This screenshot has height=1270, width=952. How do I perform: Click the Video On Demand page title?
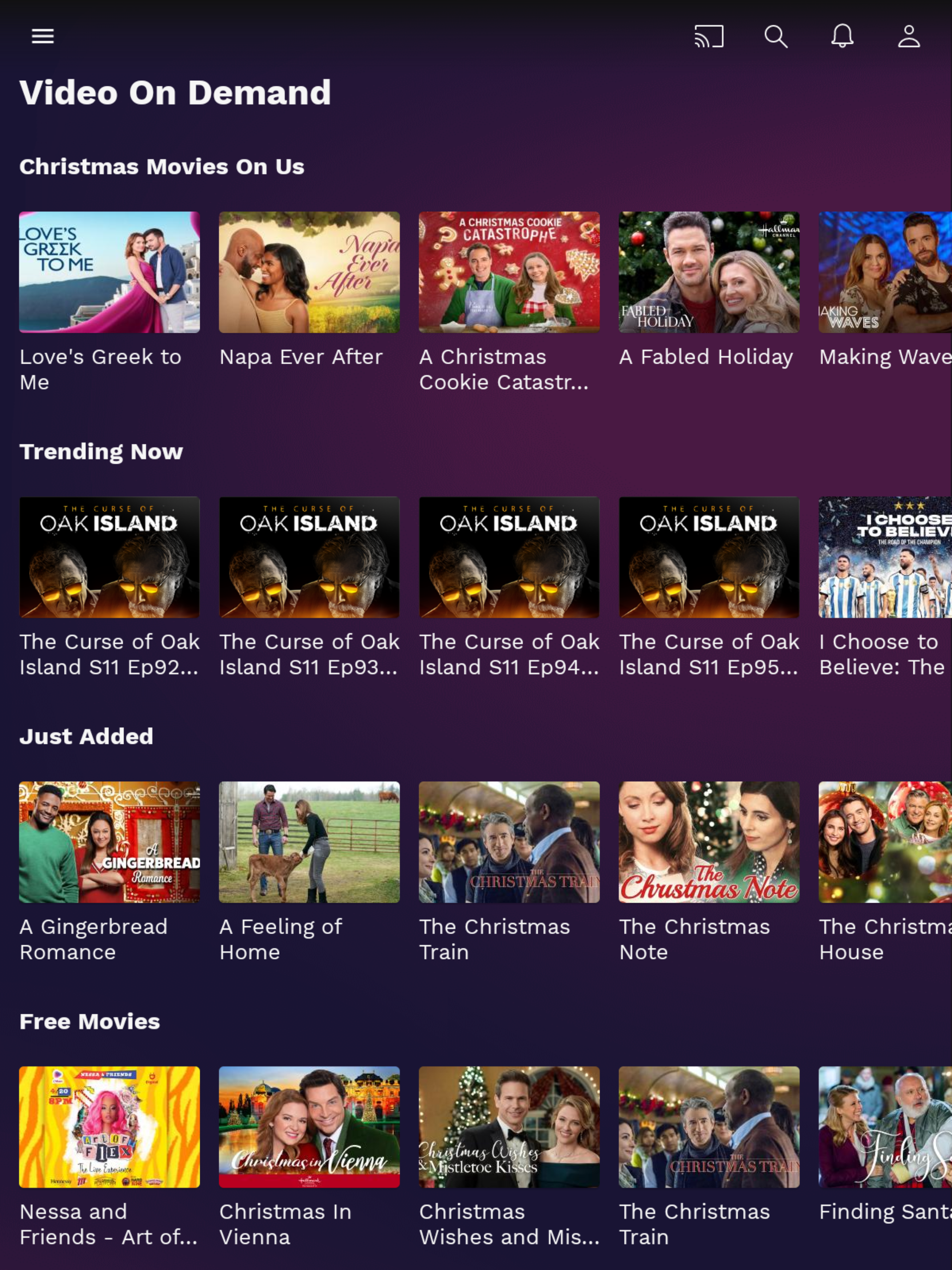pyautogui.click(x=175, y=92)
